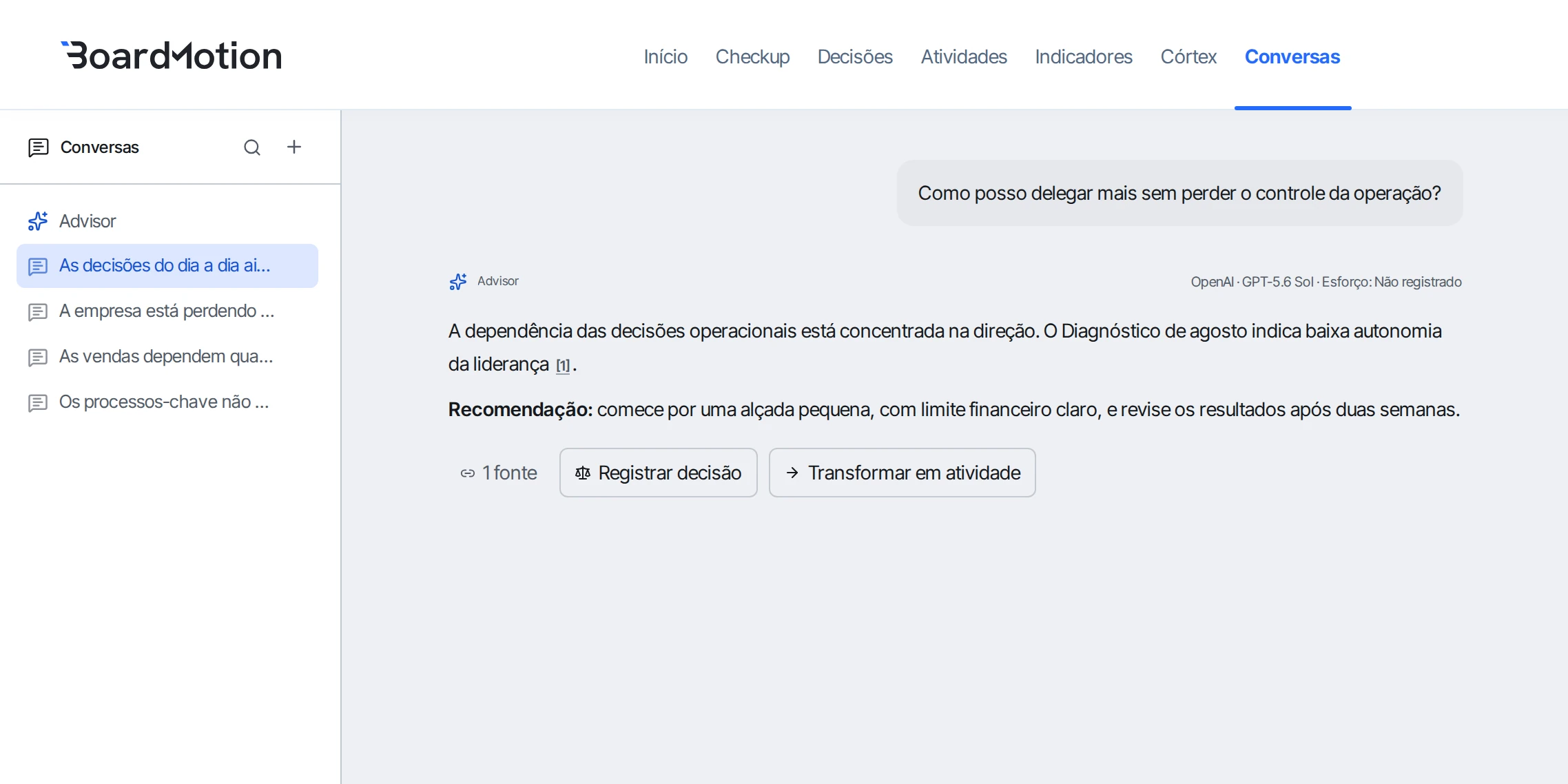Show the '1 fonte' sources link
The width and height of the screenshot is (1568, 784).
[499, 473]
